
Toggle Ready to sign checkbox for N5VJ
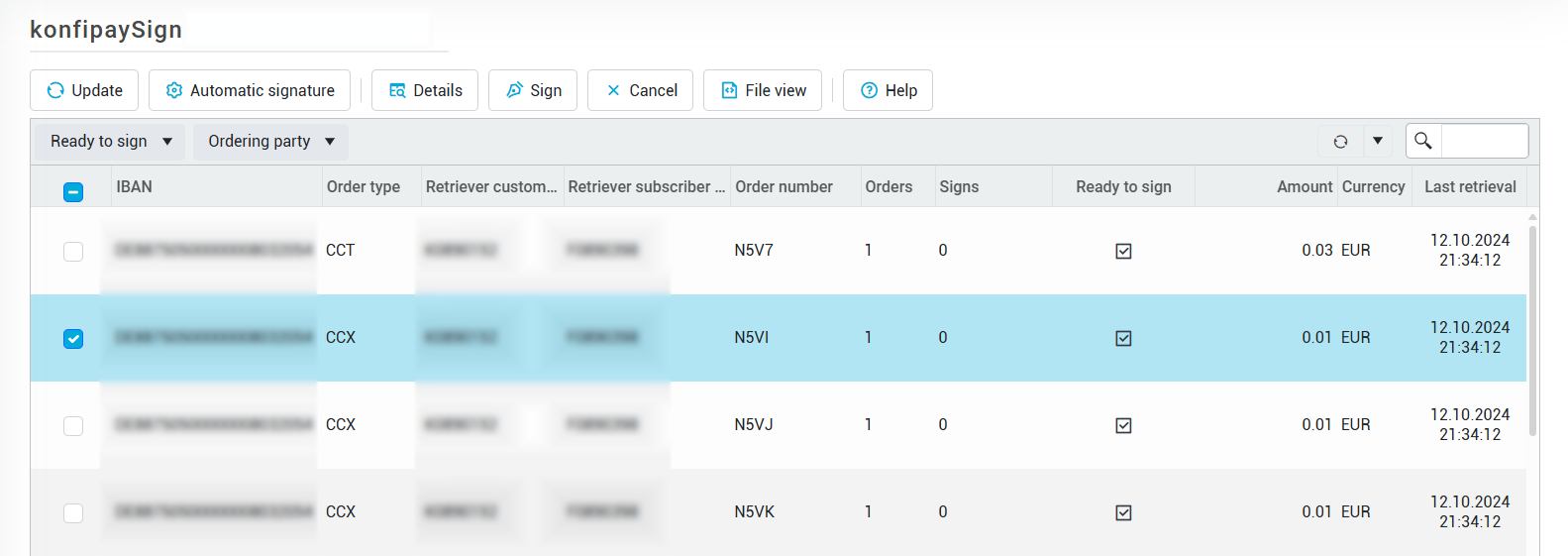point(1123,426)
